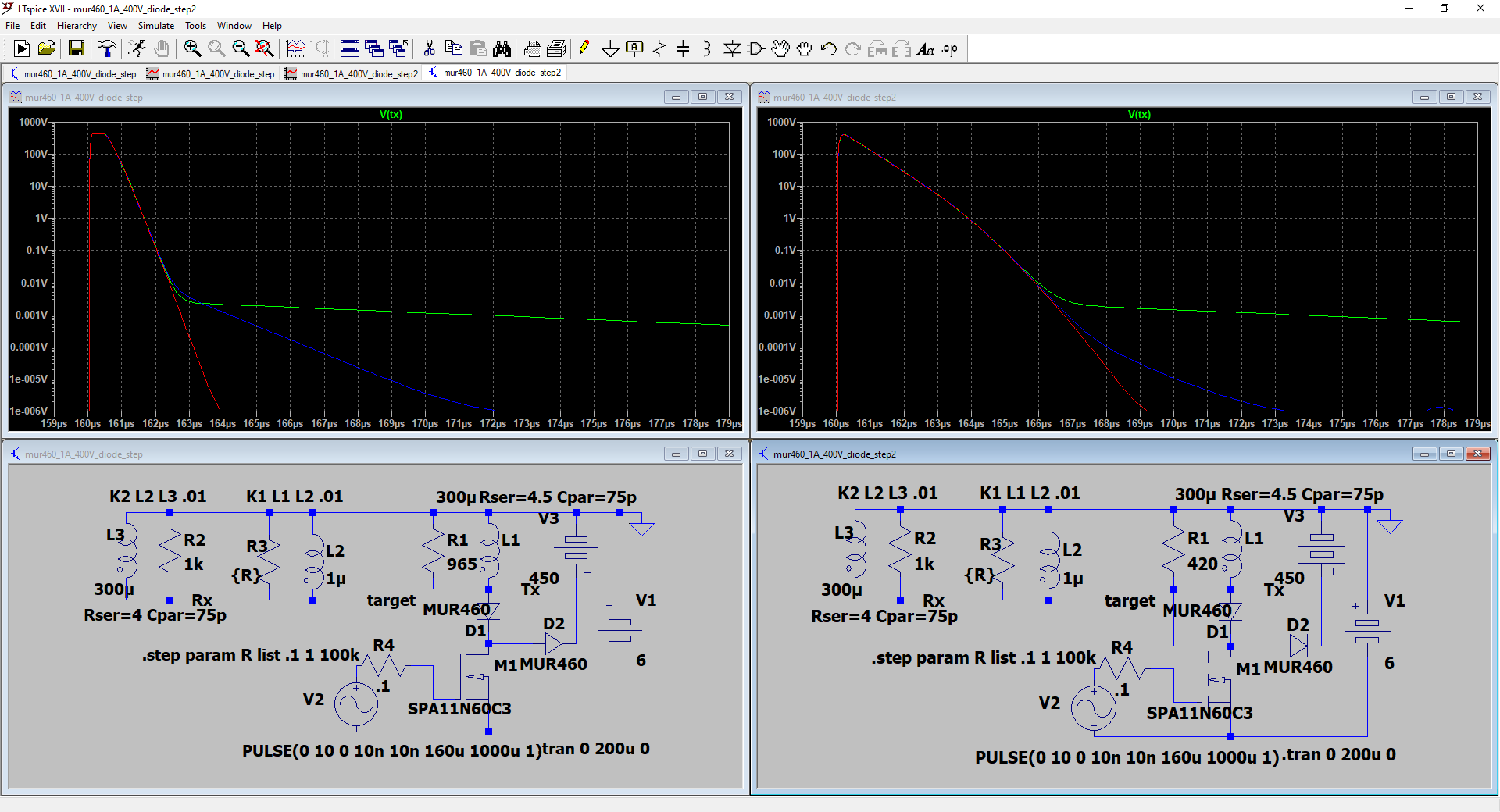Screen dimensions: 1500x812
Task: Open the Hierarchy menu
Action: [77, 26]
